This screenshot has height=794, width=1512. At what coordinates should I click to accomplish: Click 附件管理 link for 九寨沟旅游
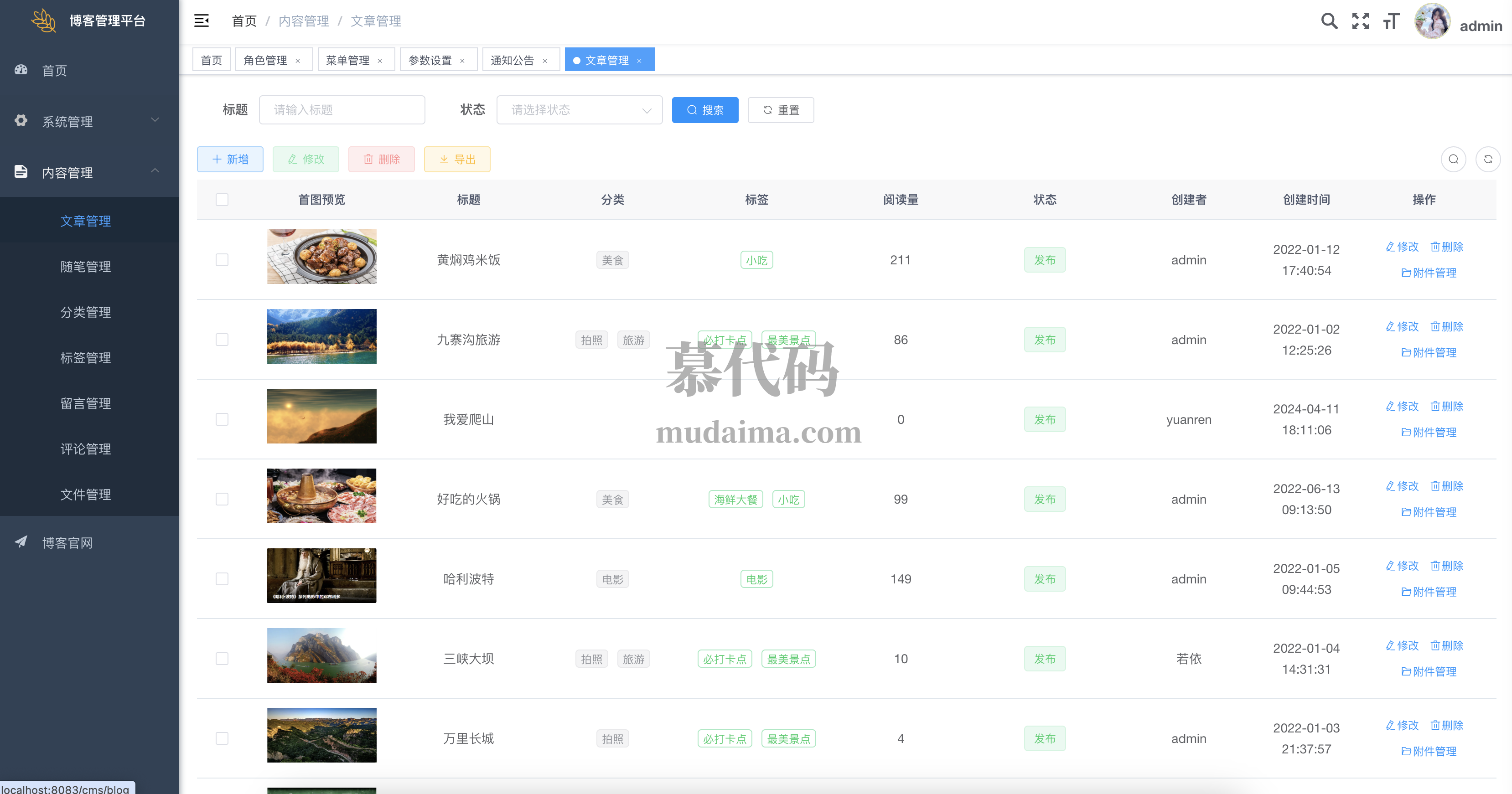[x=1429, y=353]
